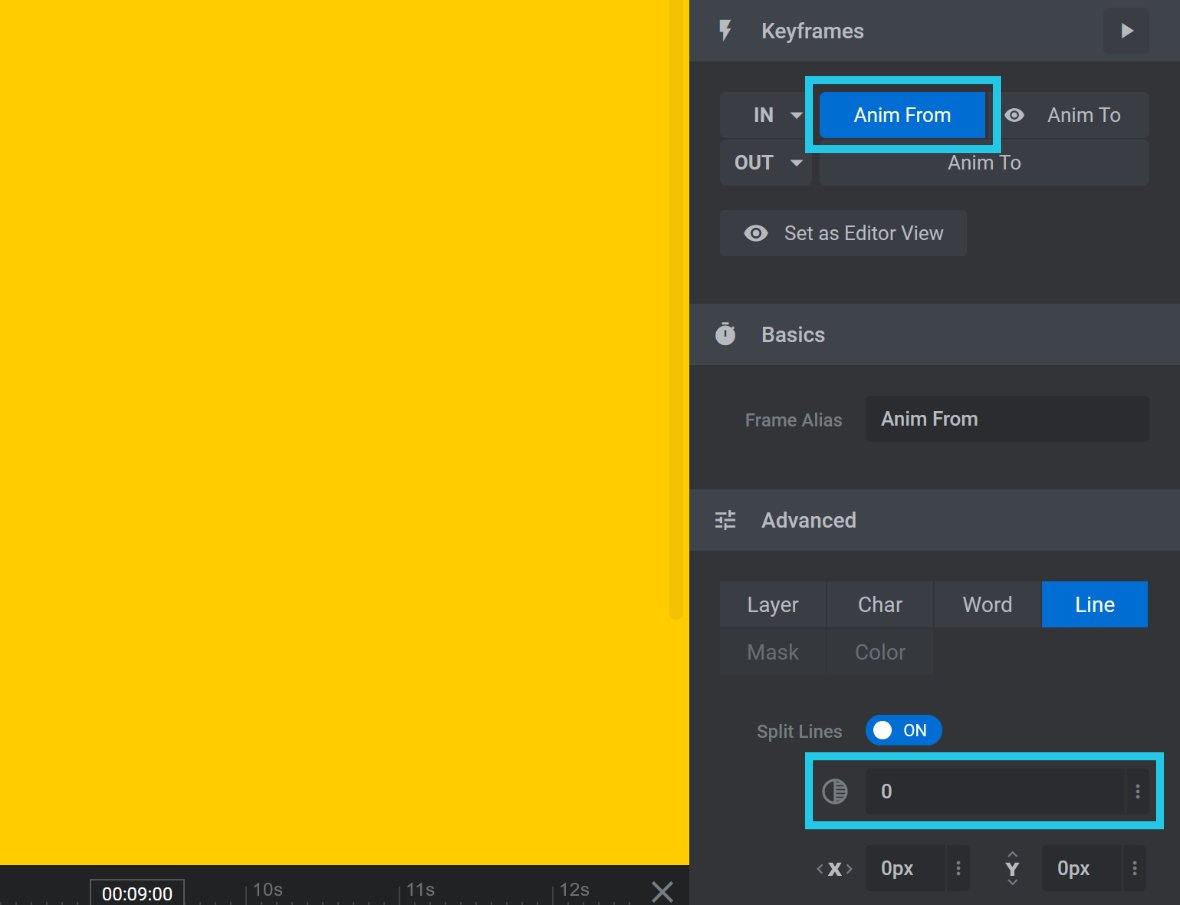
Task: Click the 12s timeline marker
Action: pos(573,890)
